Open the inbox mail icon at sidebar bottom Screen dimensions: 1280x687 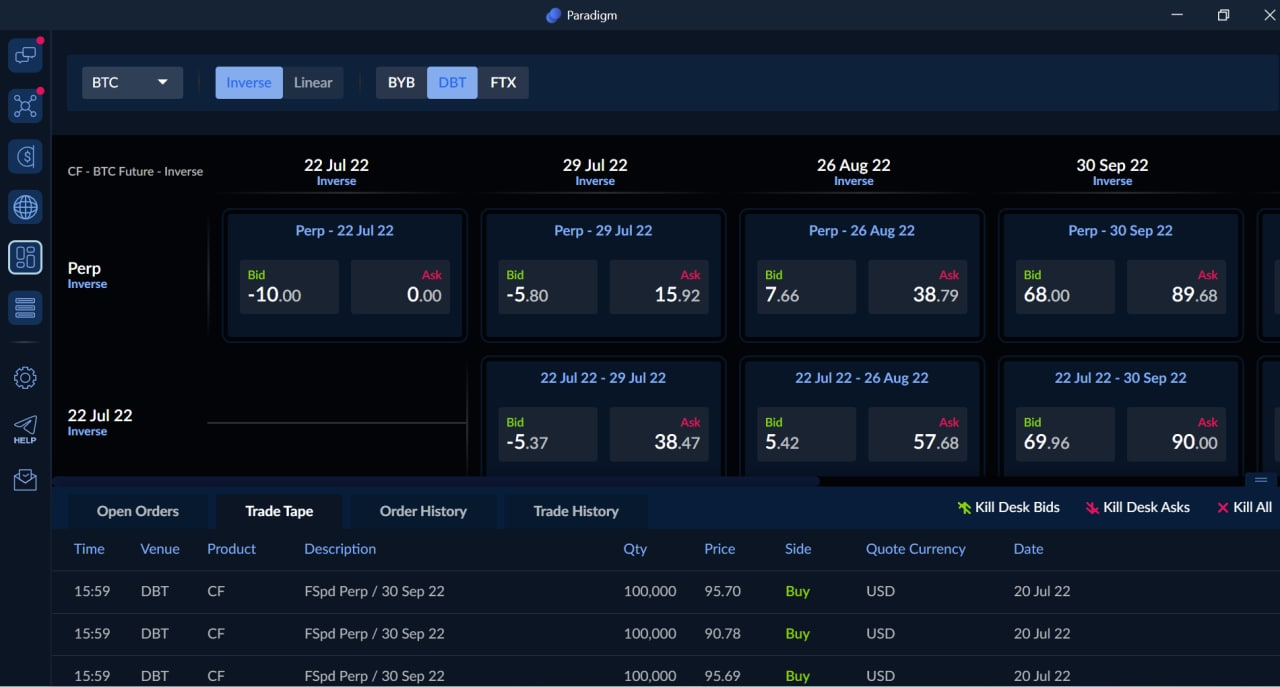coord(25,479)
